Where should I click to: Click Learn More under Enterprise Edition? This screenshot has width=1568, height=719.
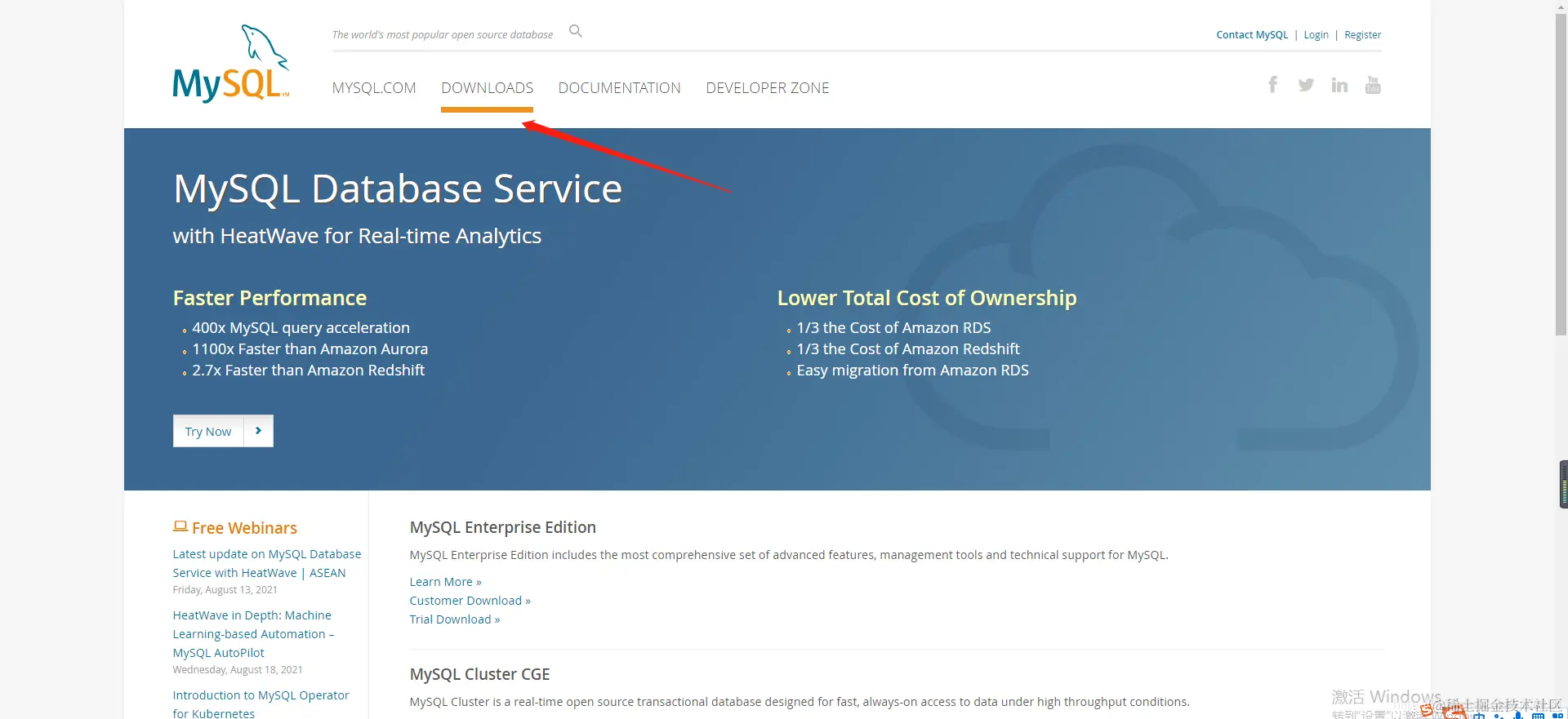point(445,582)
